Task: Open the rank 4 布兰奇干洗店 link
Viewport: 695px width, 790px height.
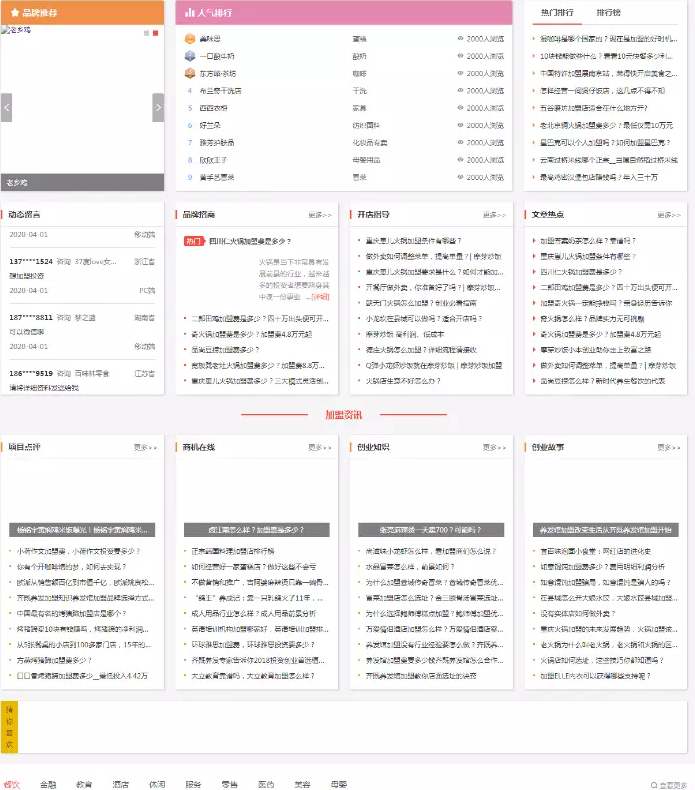Action: pos(220,91)
